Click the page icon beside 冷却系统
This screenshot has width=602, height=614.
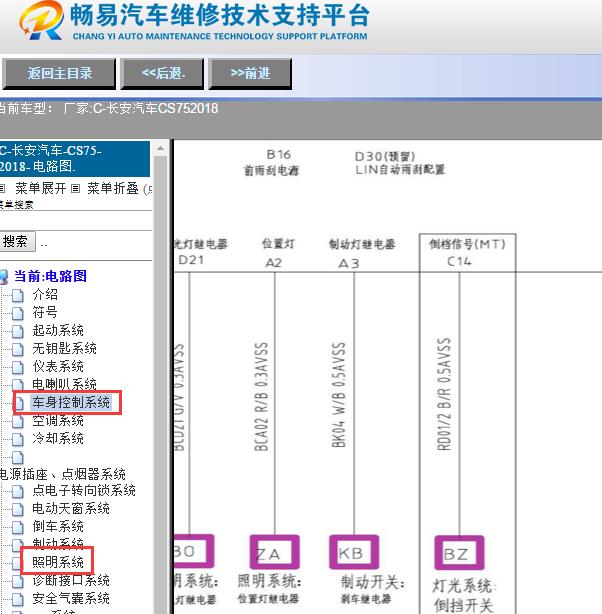click(x=18, y=439)
